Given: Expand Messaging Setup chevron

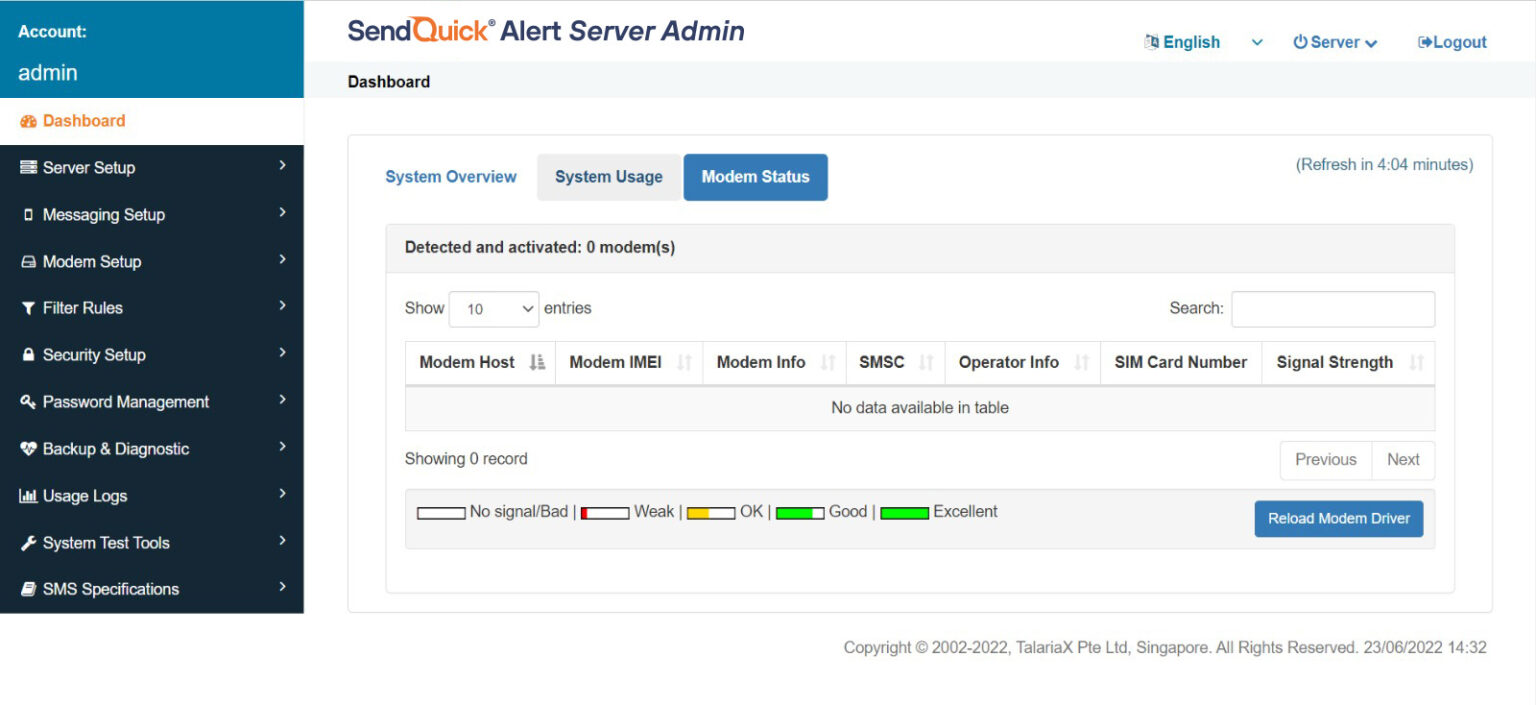Looking at the screenshot, I should tap(283, 212).
